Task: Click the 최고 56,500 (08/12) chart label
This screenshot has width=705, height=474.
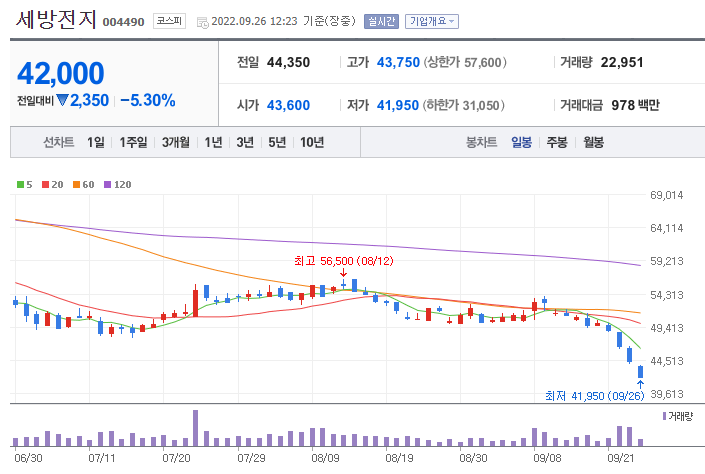Action: point(344,261)
